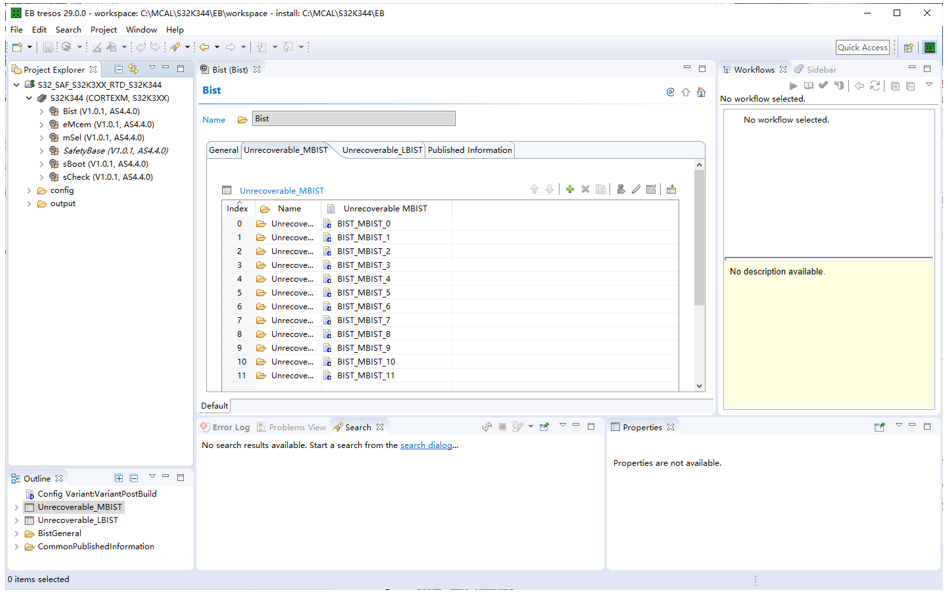The height and width of the screenshot is (597, 948).
Task: Select eMcem (V1.0.1, AS4.4.0) module
Action: 108,125
